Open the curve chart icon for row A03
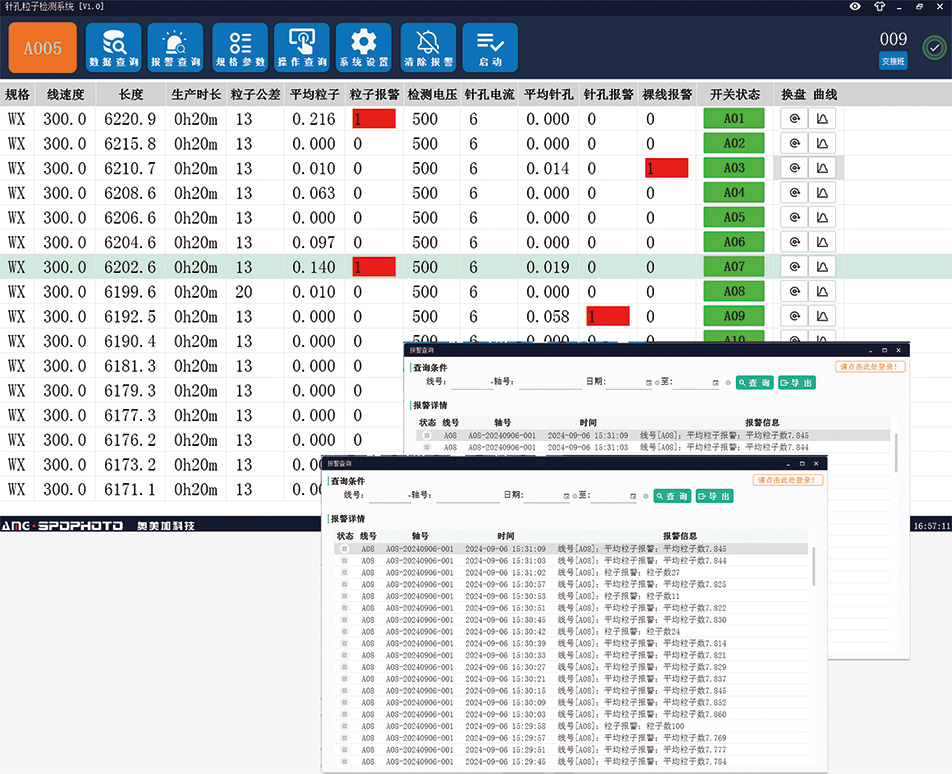Viewport: 952px width, 774px height. 823,168
